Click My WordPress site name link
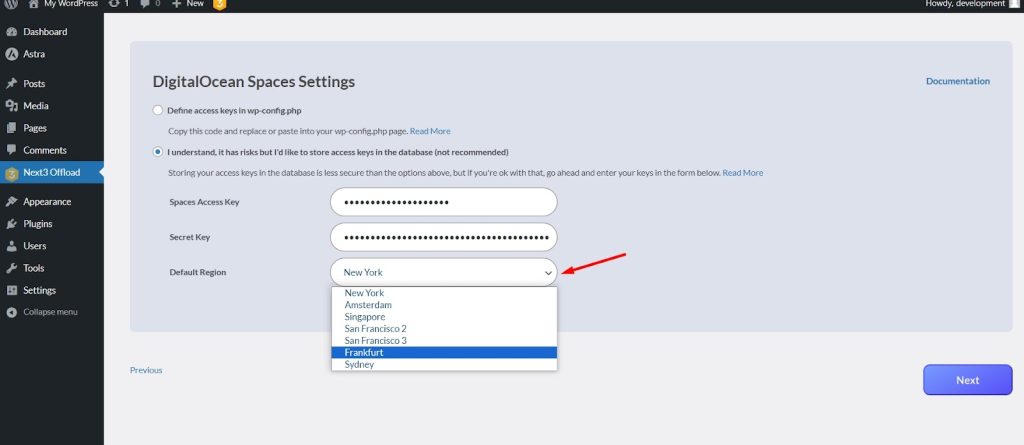 click(x=71, y=3)
